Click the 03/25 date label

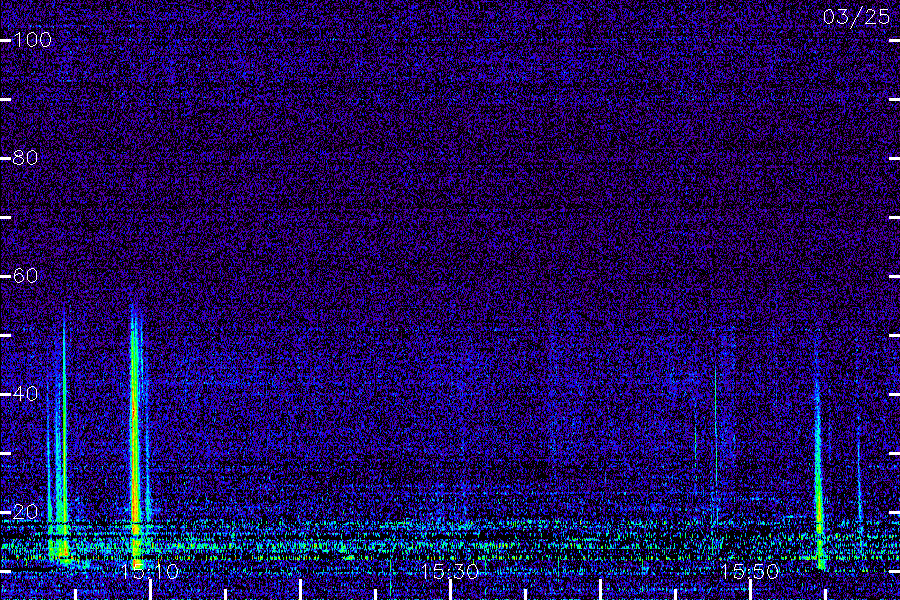pyautogui.click(x=856, y=17)
